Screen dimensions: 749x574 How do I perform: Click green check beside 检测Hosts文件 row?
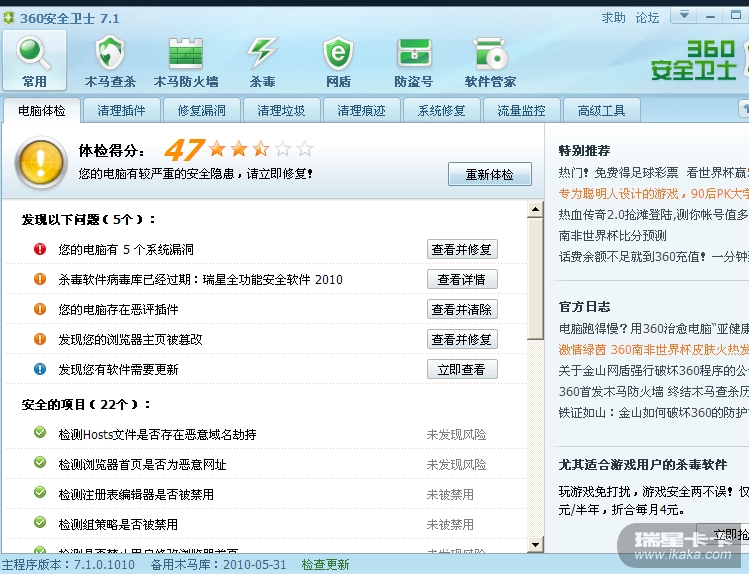(40, 433)
